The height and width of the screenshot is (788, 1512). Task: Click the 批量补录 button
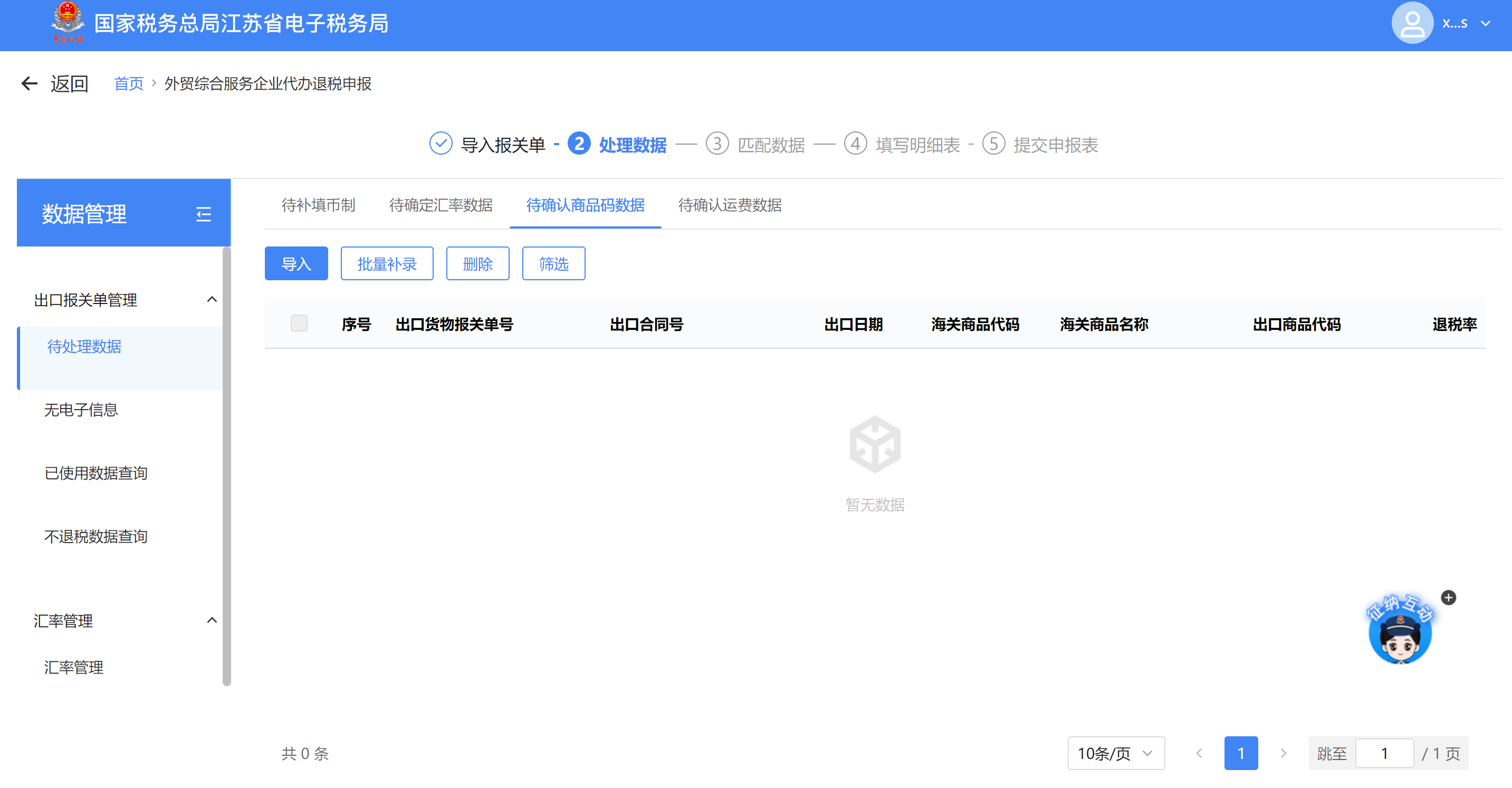tap(387, 264)
